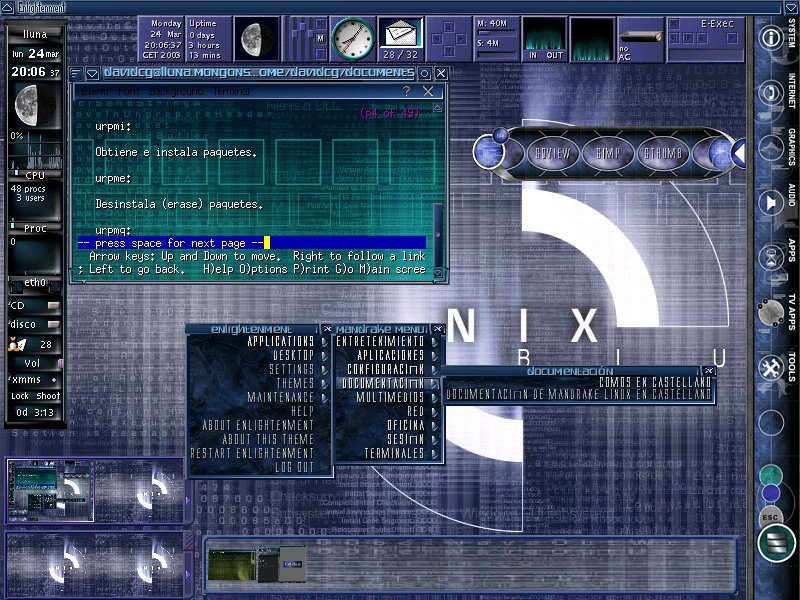Viewport: 800px width, 600px height.
Task: Expand Terminales in Mandrake menu
Action: tap(388, 453)
